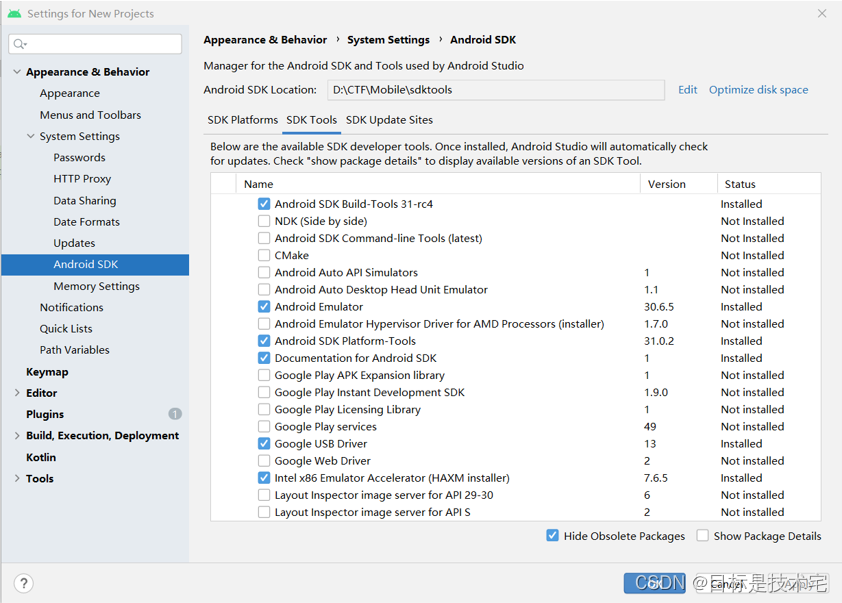Enable Show Package Details
This screenshot has height=603, width=842.
point(703,536)
